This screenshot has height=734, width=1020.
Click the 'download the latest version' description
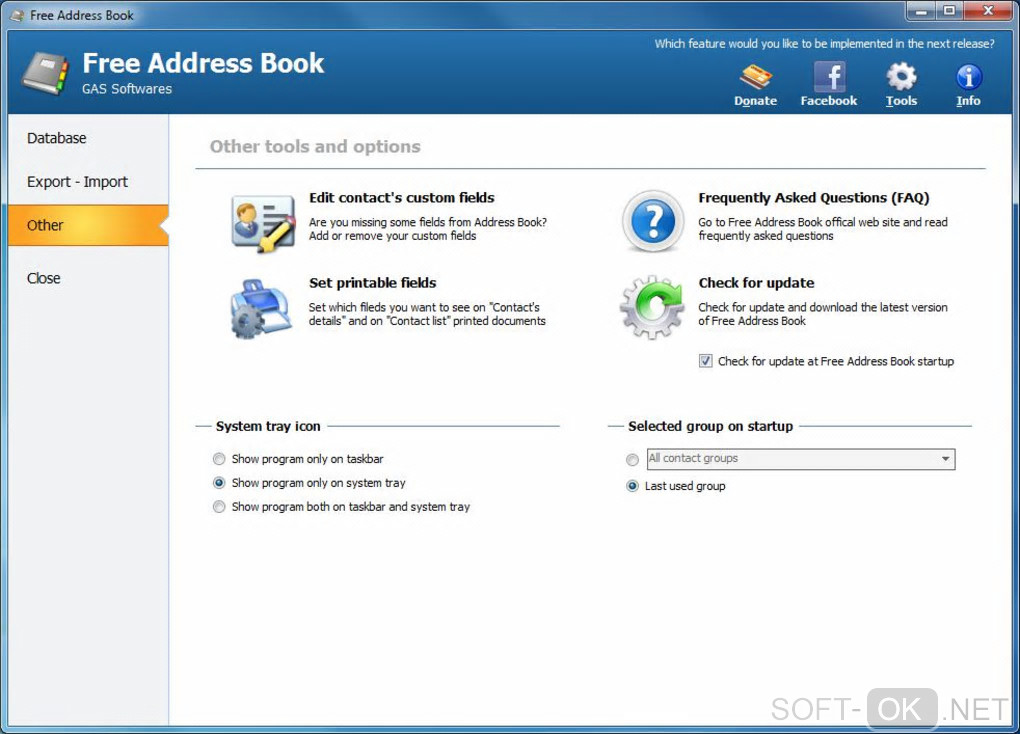coord(823,314)
